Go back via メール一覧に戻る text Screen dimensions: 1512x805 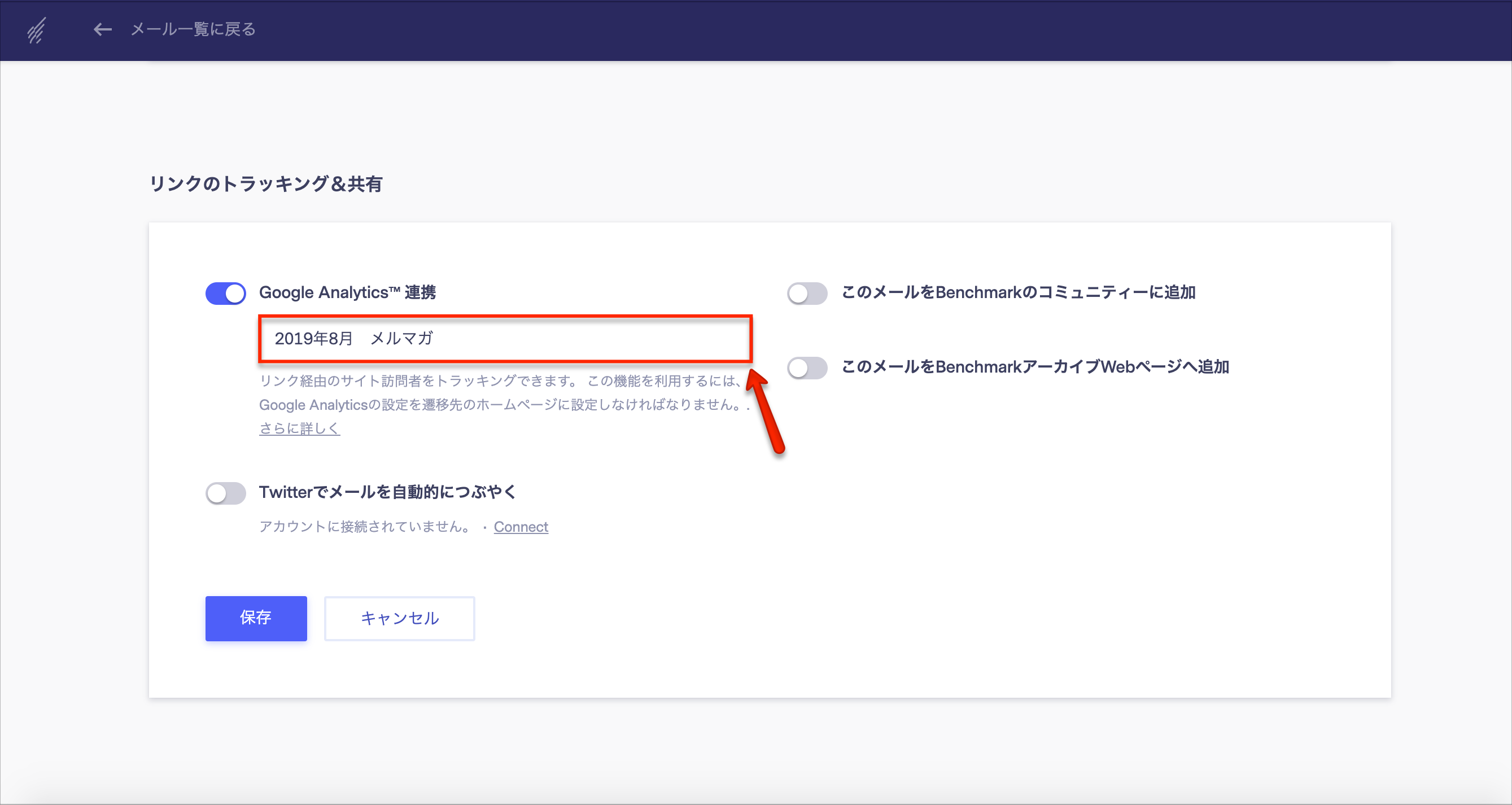click(193, 29)
